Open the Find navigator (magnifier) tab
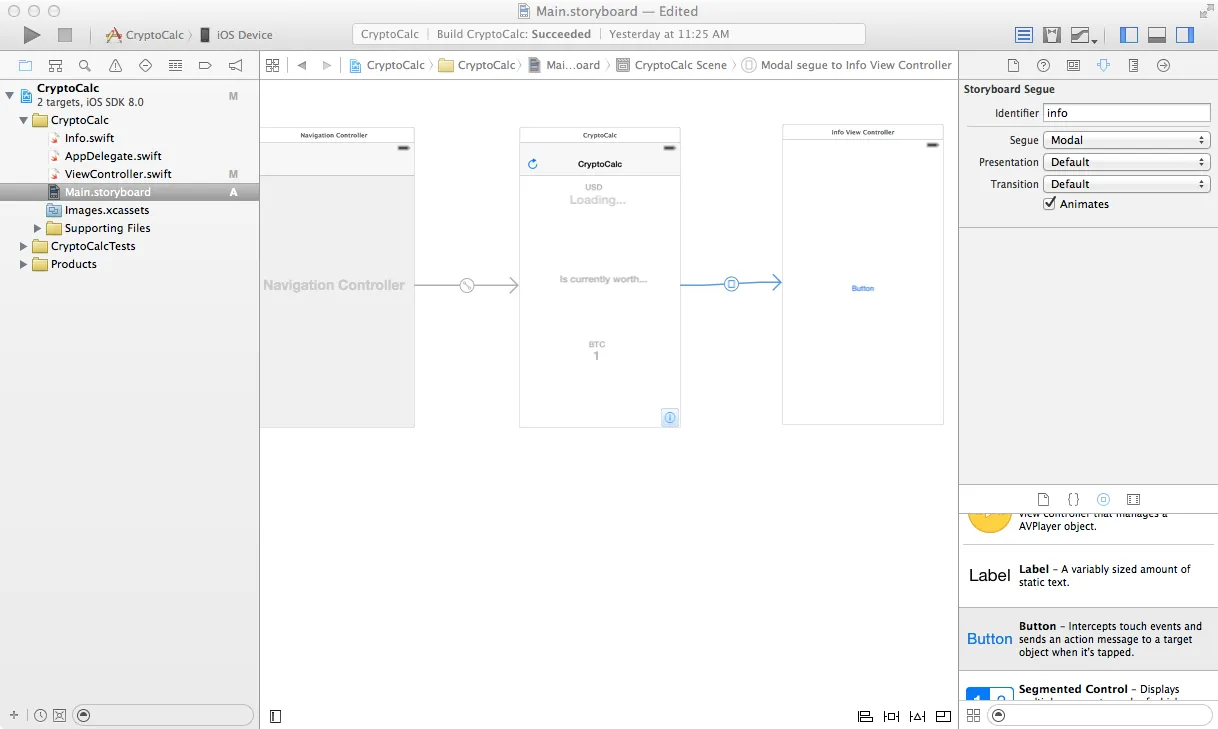1218x729 pixels. 85,65
